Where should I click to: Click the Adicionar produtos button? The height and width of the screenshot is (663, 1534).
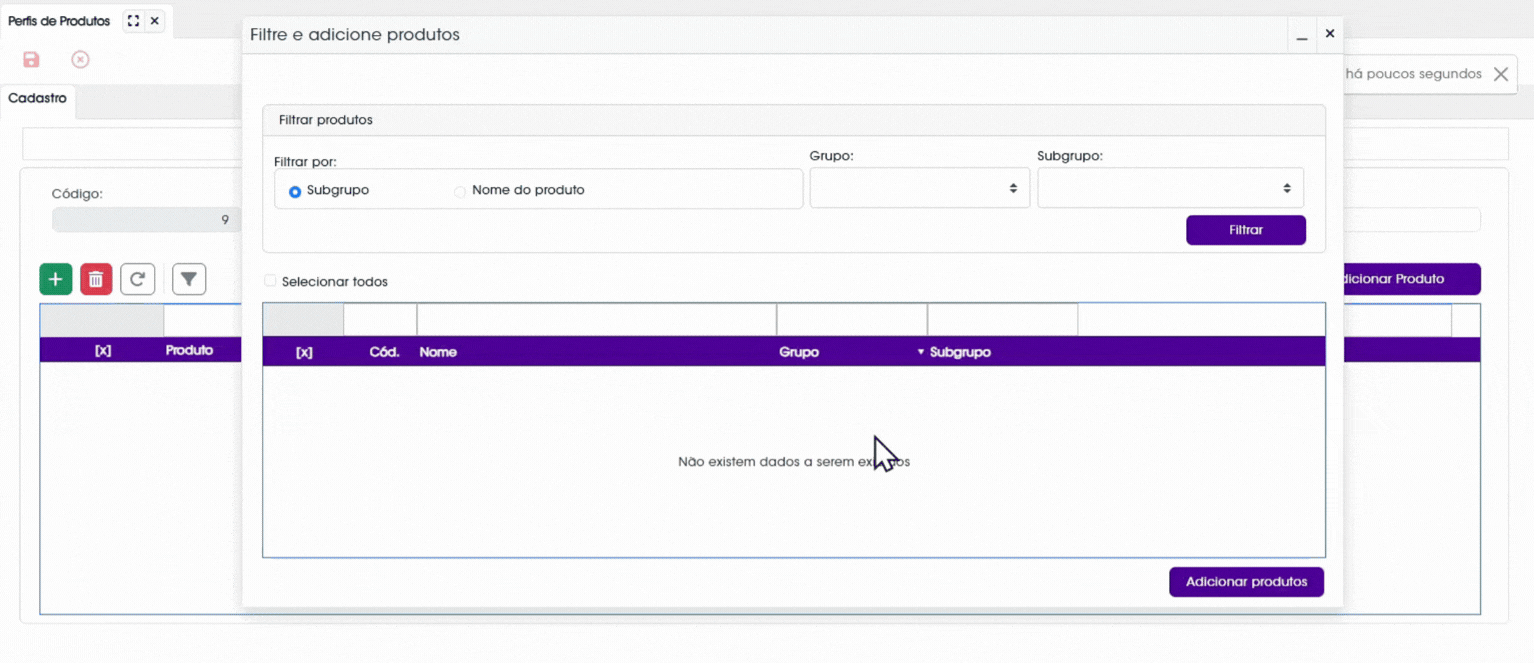pyautogui.click(x=1246, y=582)
